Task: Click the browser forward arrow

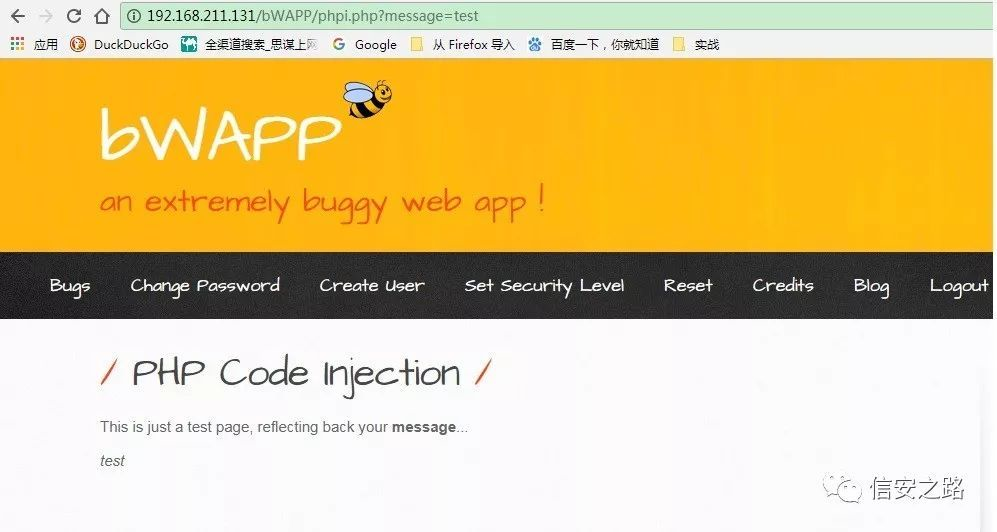Action: (x=46, y=16)
